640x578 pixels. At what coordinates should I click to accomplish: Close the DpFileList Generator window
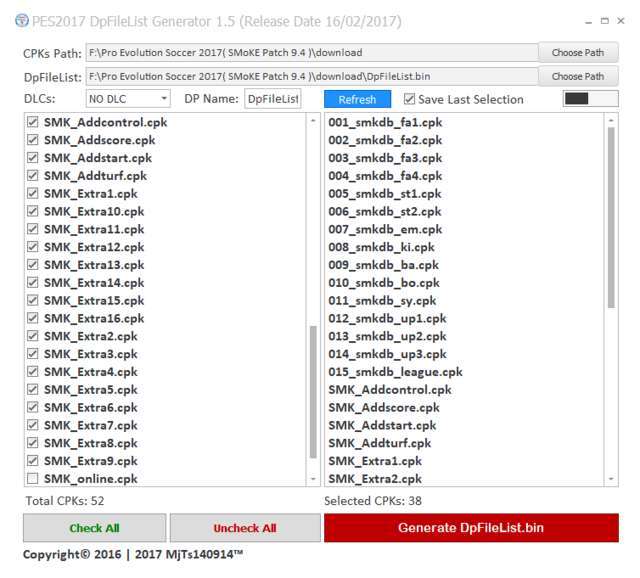click(x=621, y=20)
